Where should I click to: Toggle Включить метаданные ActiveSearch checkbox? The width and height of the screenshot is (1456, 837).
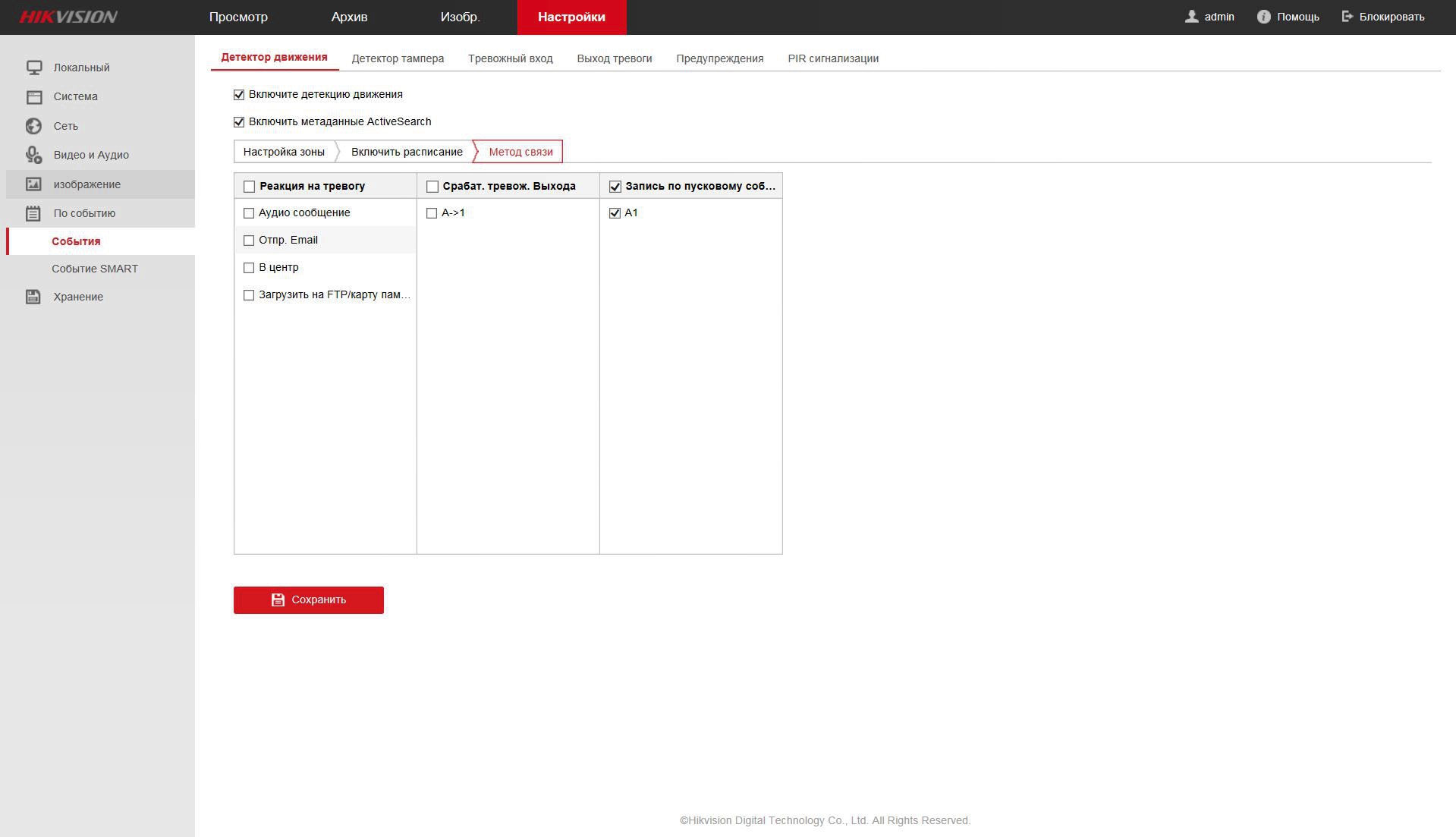(x=239, y=122)
